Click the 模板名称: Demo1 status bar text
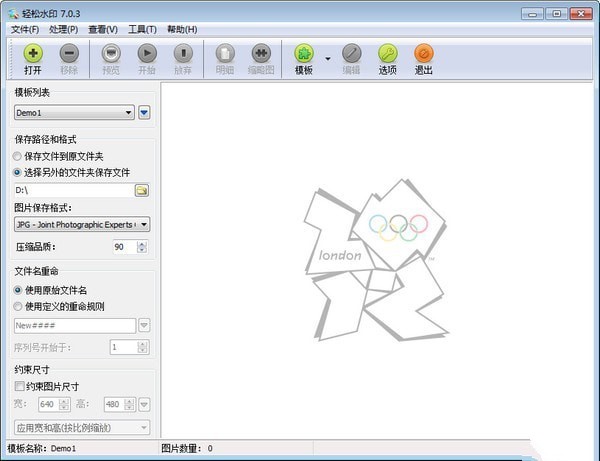Image resolution: width=600 pixels, height=461 pixels. [x=42, y=448]
